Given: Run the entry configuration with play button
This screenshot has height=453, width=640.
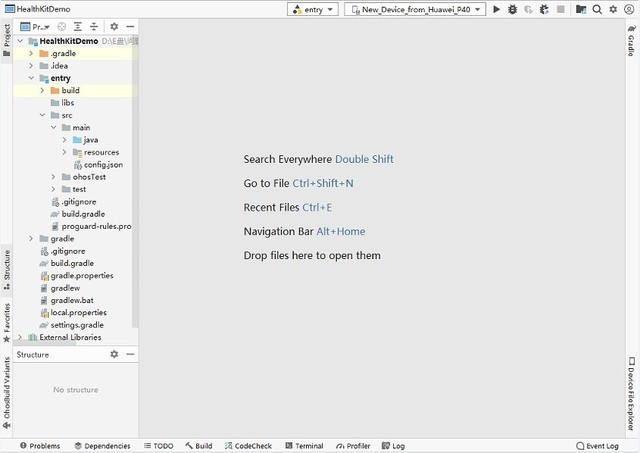Looking at the screenshot, I should point(496,9).
